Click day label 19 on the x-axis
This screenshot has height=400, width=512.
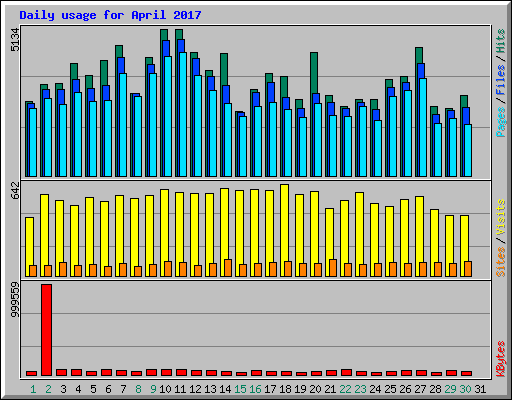click(x=300, y=389)
